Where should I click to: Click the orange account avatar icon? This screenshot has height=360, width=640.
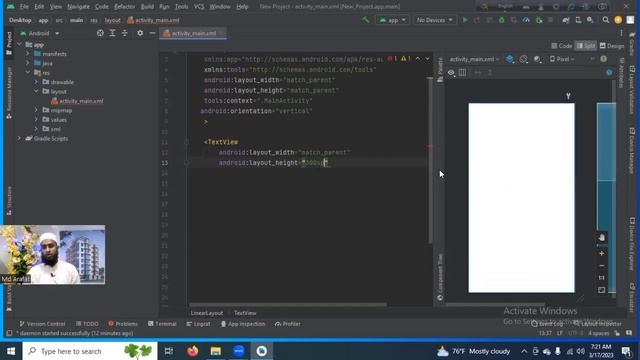tap(618, 20)
